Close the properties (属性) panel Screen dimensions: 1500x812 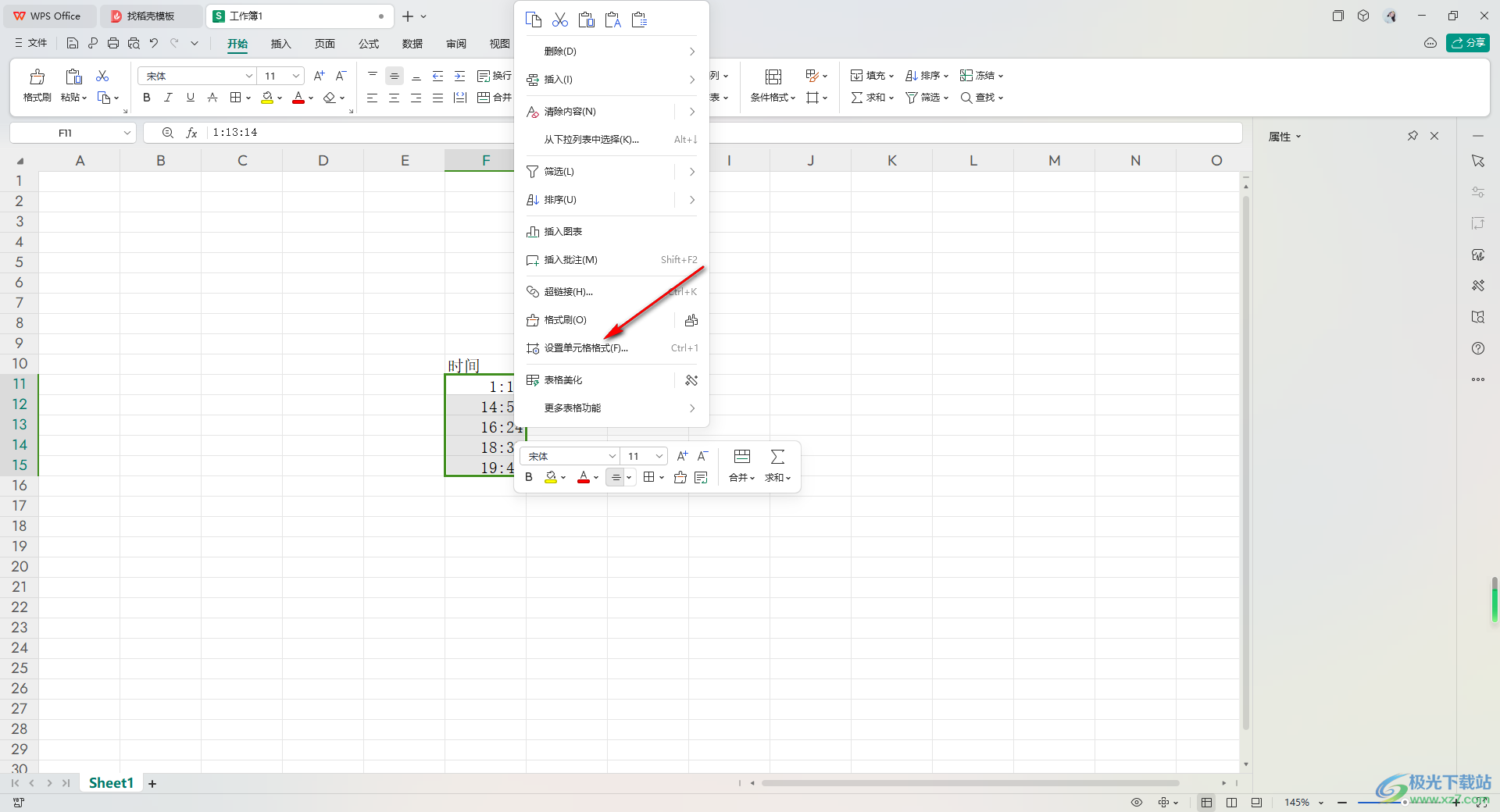point(1434,136)
